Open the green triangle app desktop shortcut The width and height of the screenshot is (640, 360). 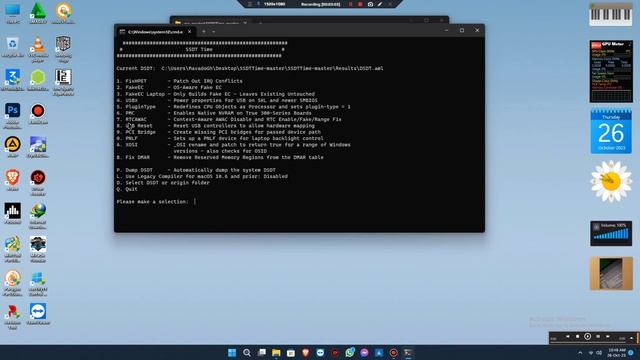point(38,13)
